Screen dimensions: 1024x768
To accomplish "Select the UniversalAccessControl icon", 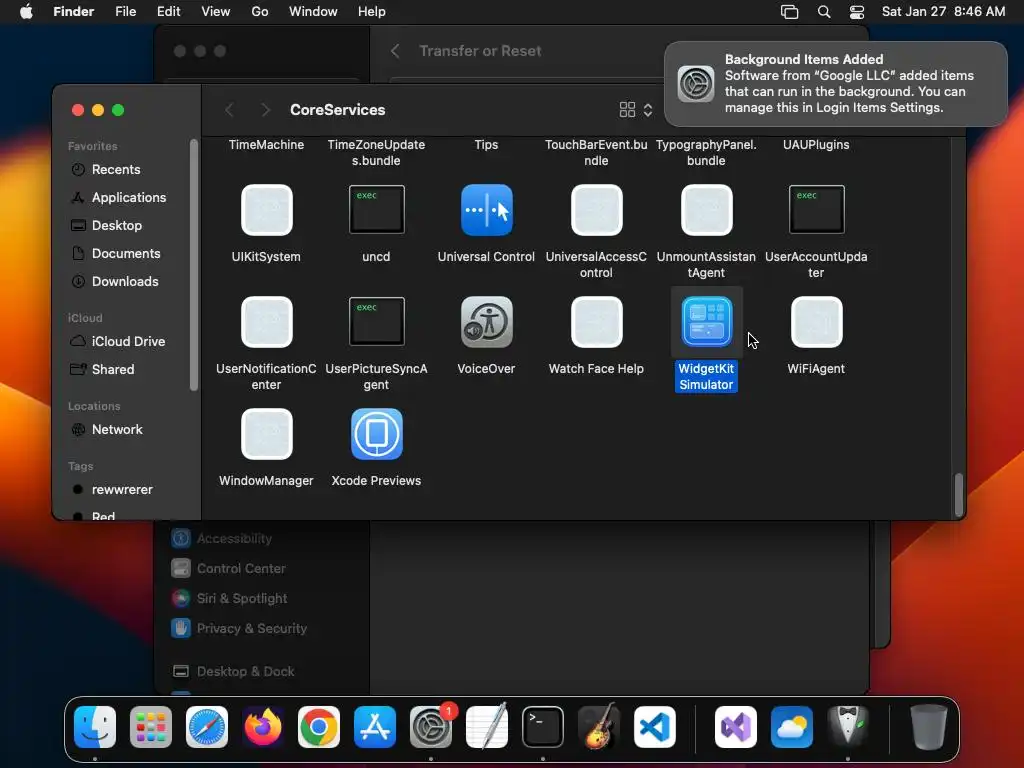I will (x=596, y=210).
